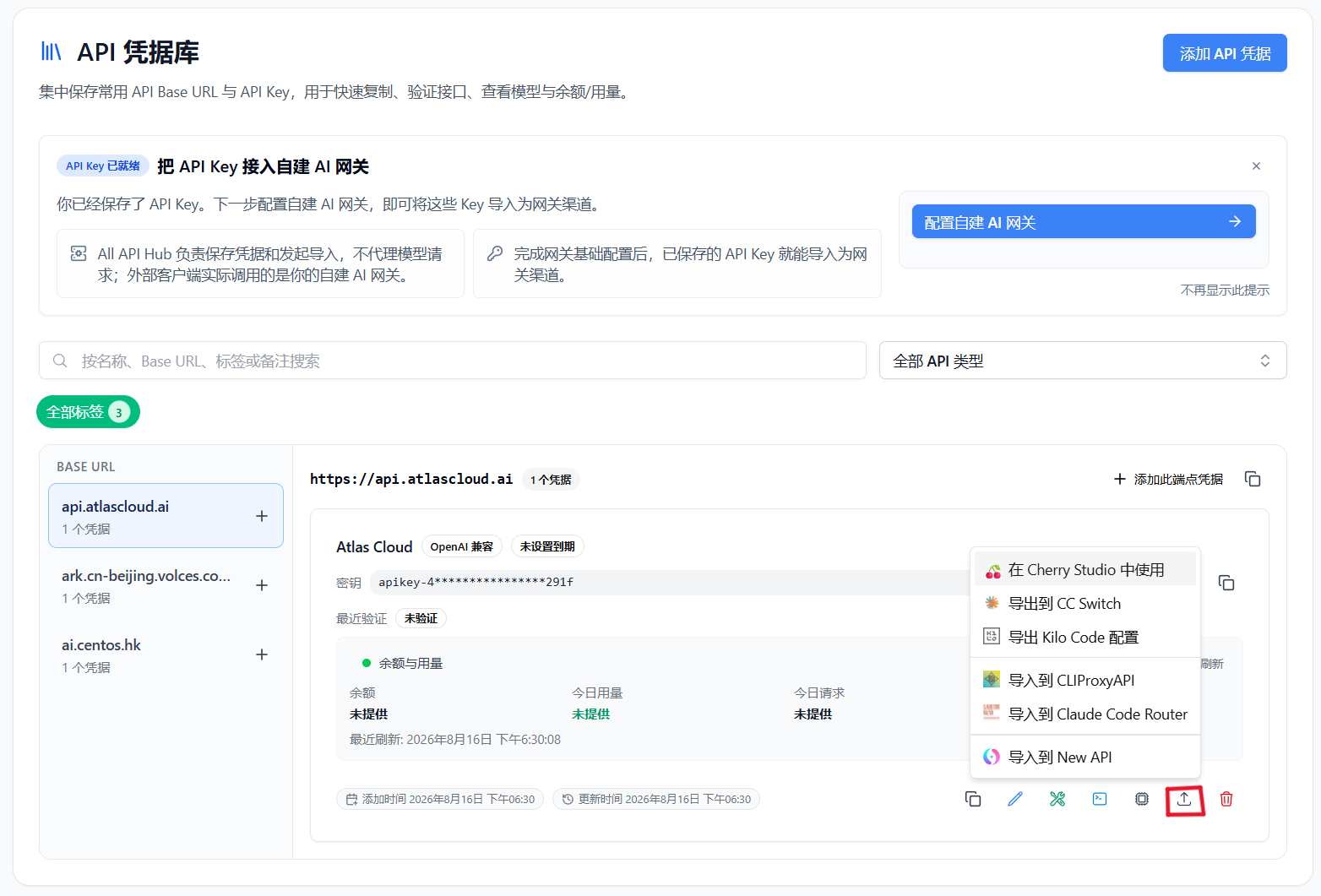Click 最近刷新: 2026年8月16日 下午6:30:08 text
1321x896 pixels.
[455, 739]
